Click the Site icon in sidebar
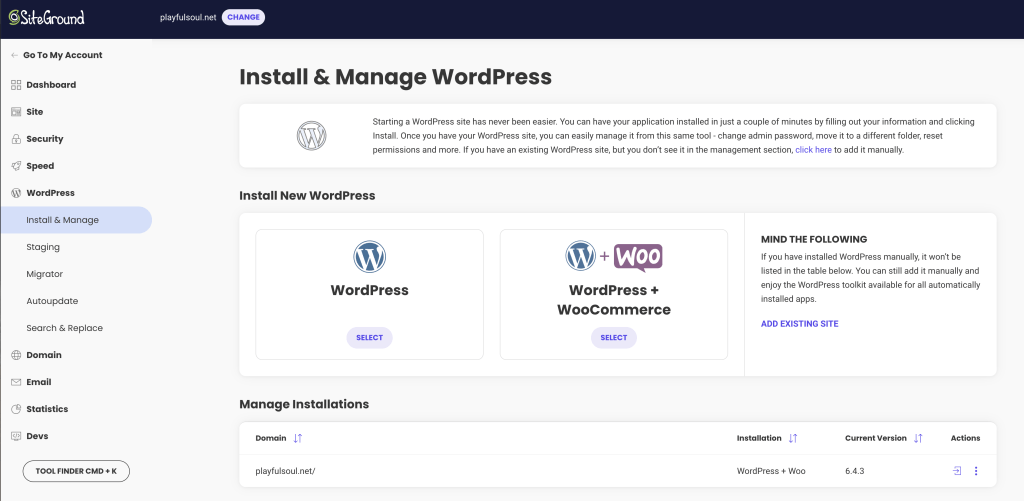This screenshot has width=1024, height=501. [x=16, y=112]
